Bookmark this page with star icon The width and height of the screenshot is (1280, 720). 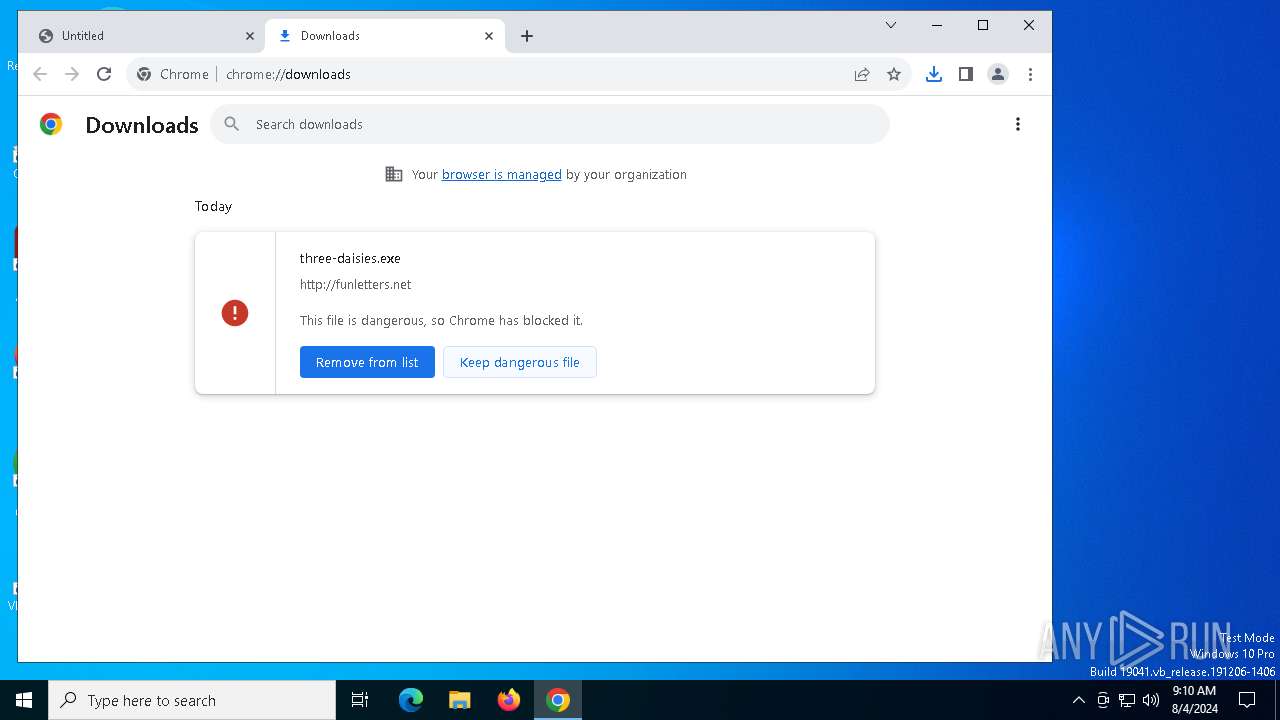894,74
